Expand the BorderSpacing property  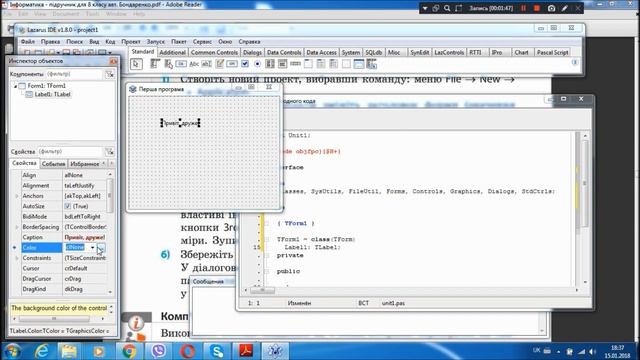coord(17,227)
